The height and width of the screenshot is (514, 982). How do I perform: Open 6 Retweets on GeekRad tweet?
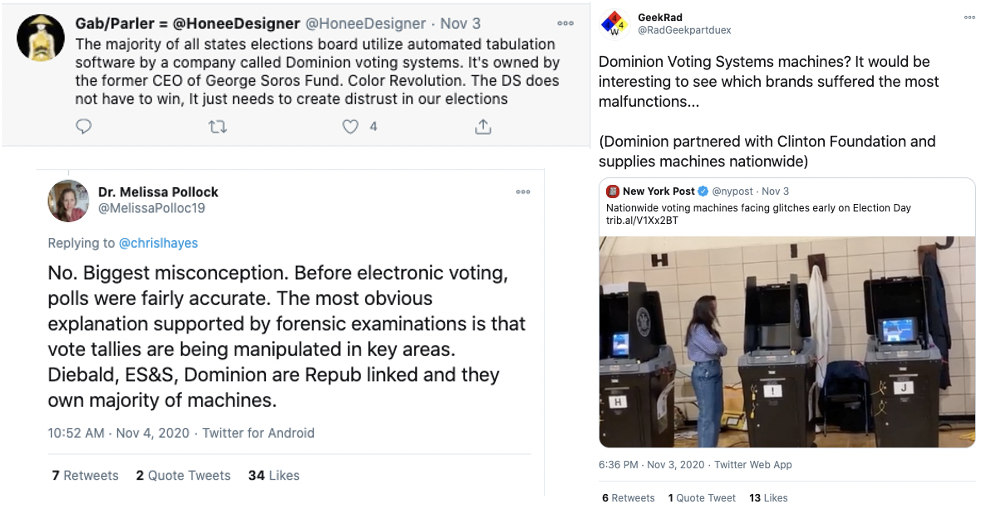628,498
